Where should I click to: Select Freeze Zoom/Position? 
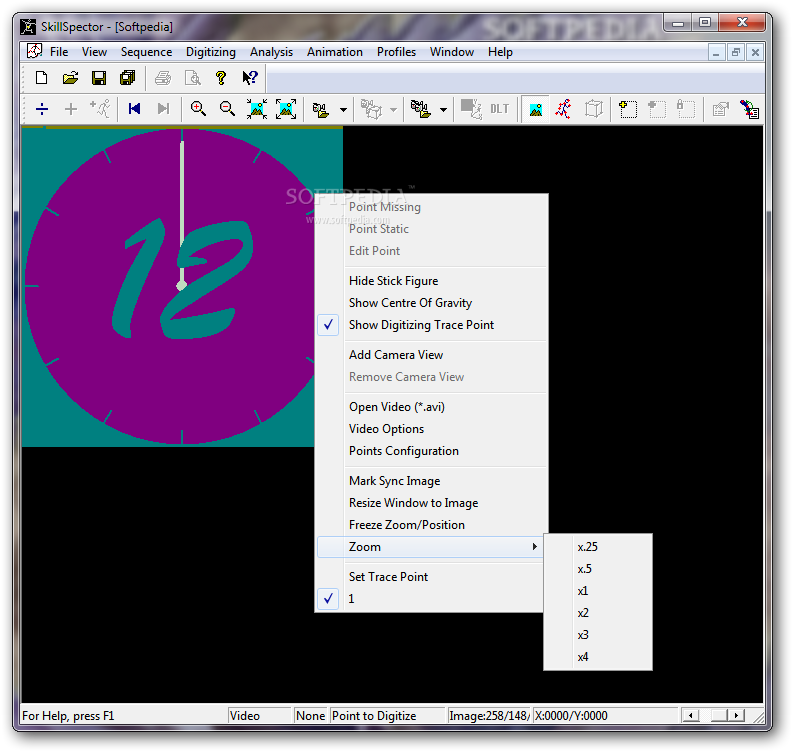click(x=431, y=525)
